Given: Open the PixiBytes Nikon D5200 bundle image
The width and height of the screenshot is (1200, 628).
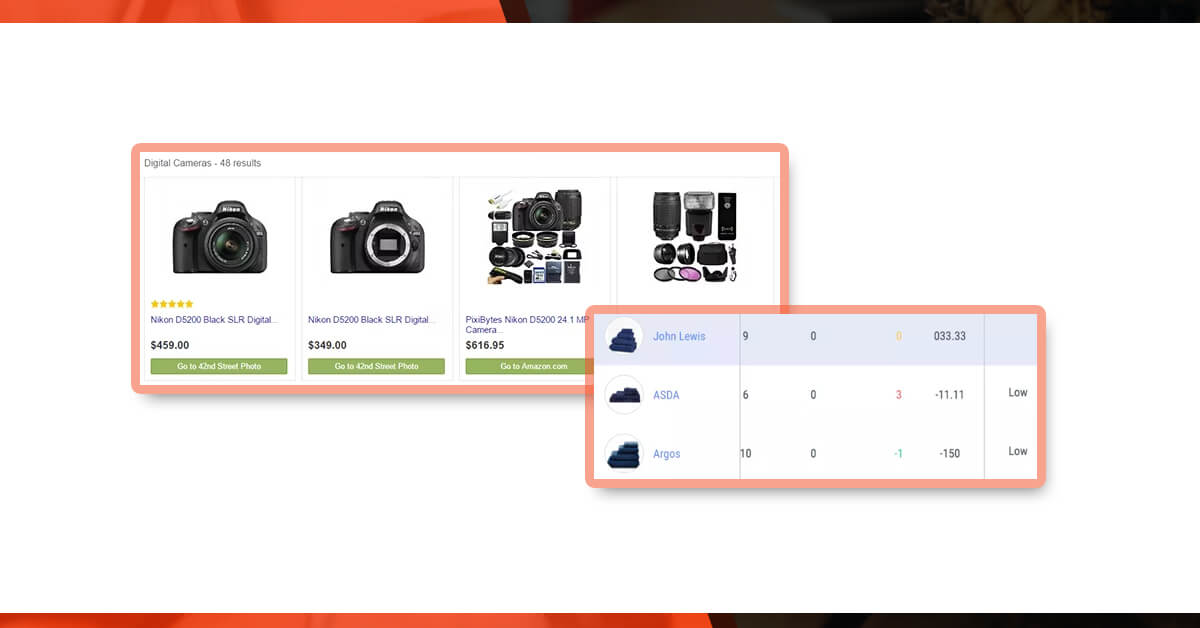Looking at the screenshot, I should click(535, 236).
